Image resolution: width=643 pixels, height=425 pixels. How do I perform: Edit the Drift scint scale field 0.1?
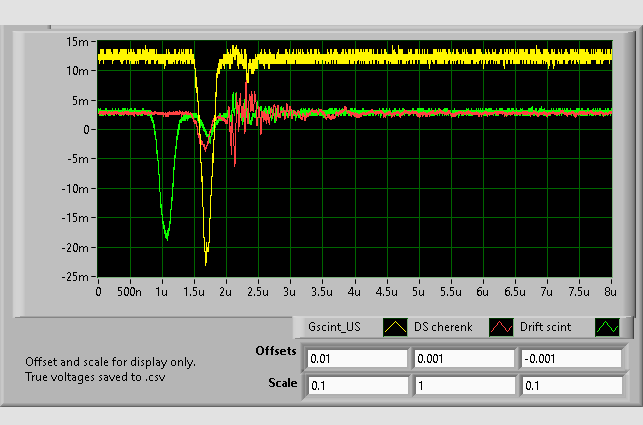tap(572, 386)
